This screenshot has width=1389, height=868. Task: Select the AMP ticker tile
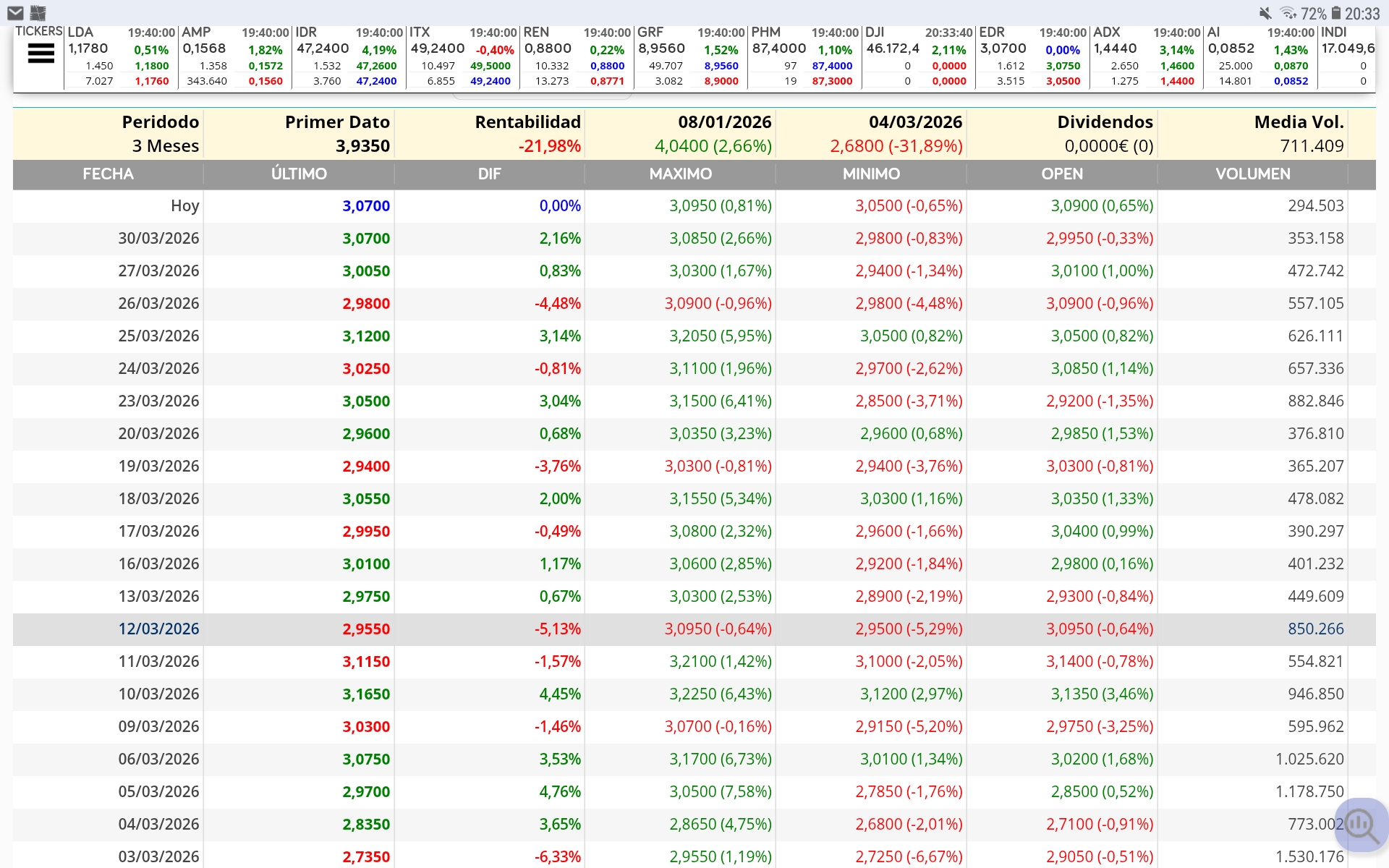(x=234, y=56)
